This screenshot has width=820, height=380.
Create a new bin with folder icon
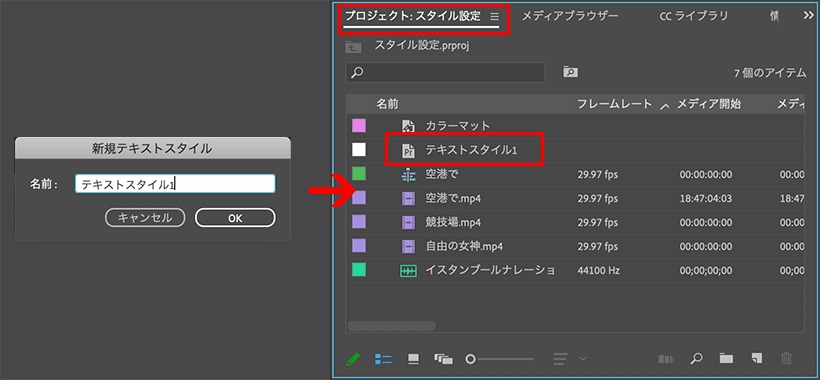(726, 359)
